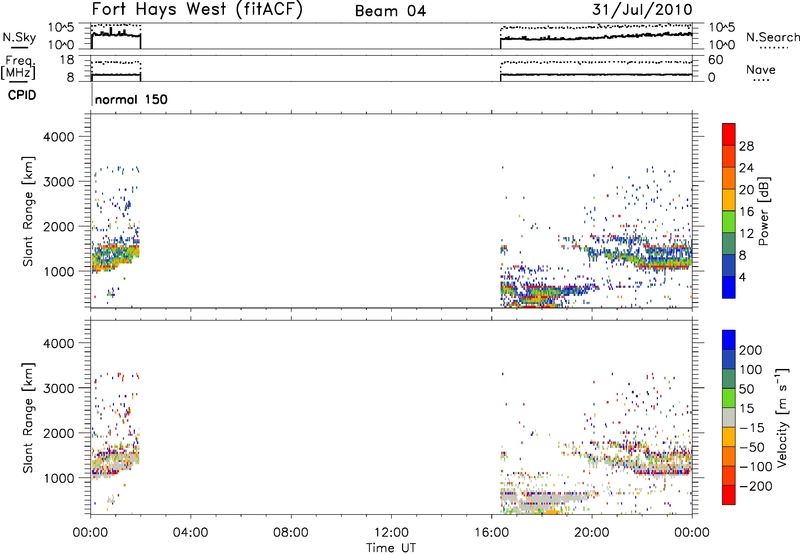Image resolution: width=800 pixels, height=554 pixels.
Task: Click the date text '31/Jul/2010'
Action: point(642,10)
